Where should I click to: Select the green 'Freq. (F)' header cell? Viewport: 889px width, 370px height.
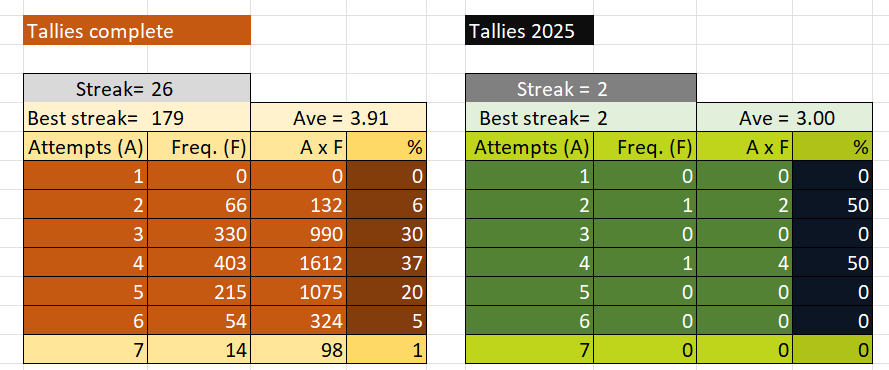[x=645, y=147]
